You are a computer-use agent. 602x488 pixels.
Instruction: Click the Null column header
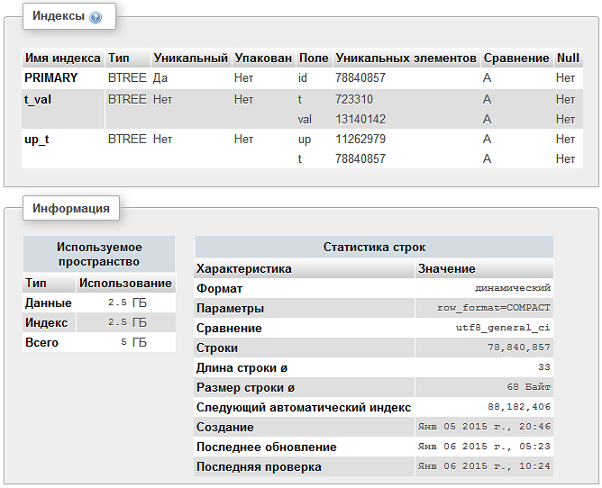pyautogui.click(x=568, y=58)
